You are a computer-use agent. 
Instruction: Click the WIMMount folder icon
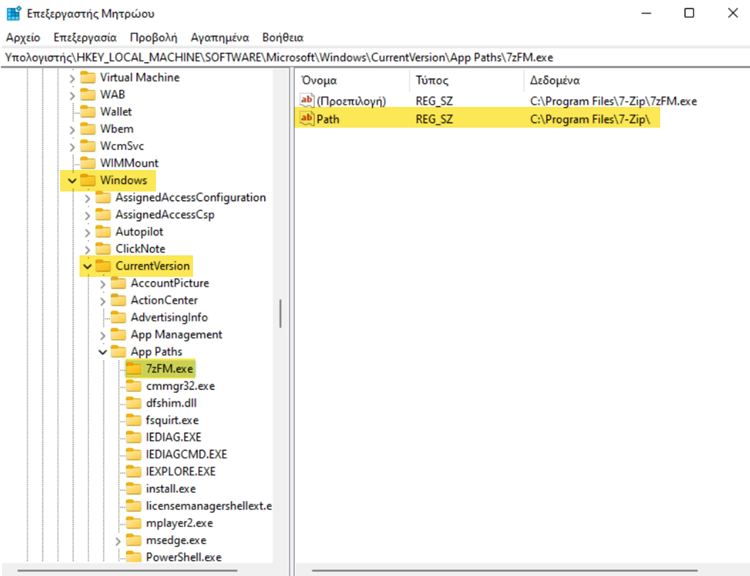click(x=88, y=163)
